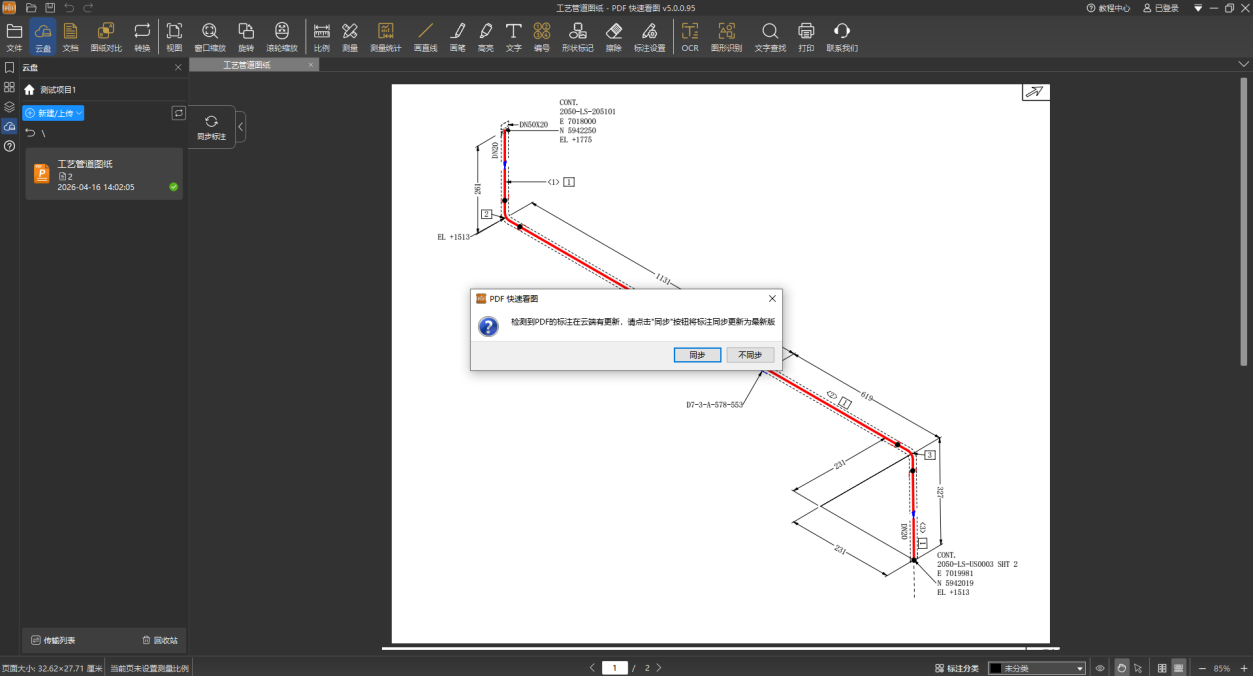Select the 测量 (measure) tool
This screenshot has height=676, width=1253.
point(349,37)
